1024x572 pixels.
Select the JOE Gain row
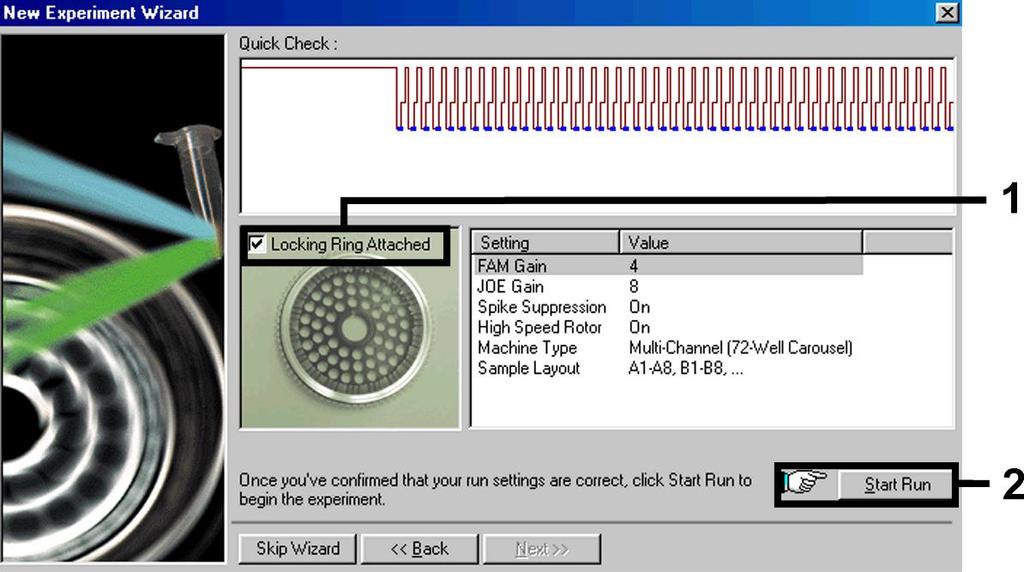coord(667,286)
